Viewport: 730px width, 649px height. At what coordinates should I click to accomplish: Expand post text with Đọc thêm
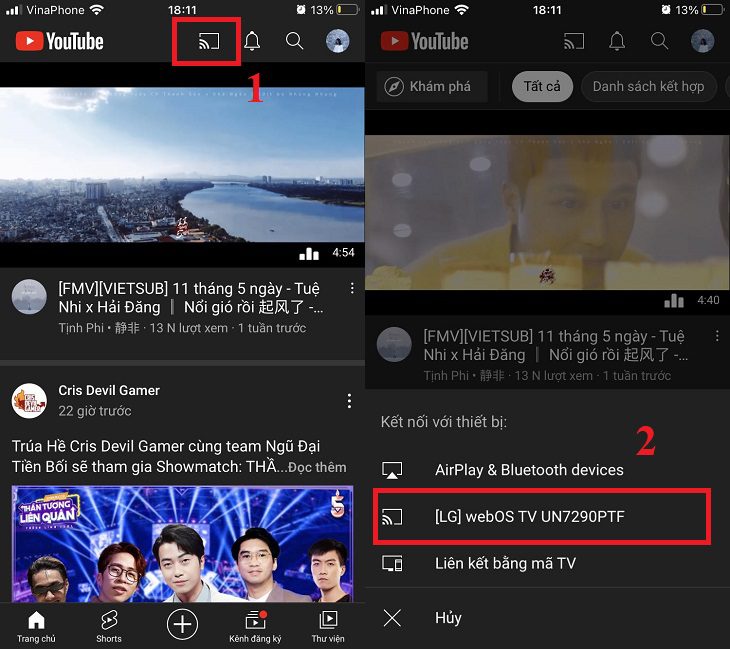click(317, 467)
